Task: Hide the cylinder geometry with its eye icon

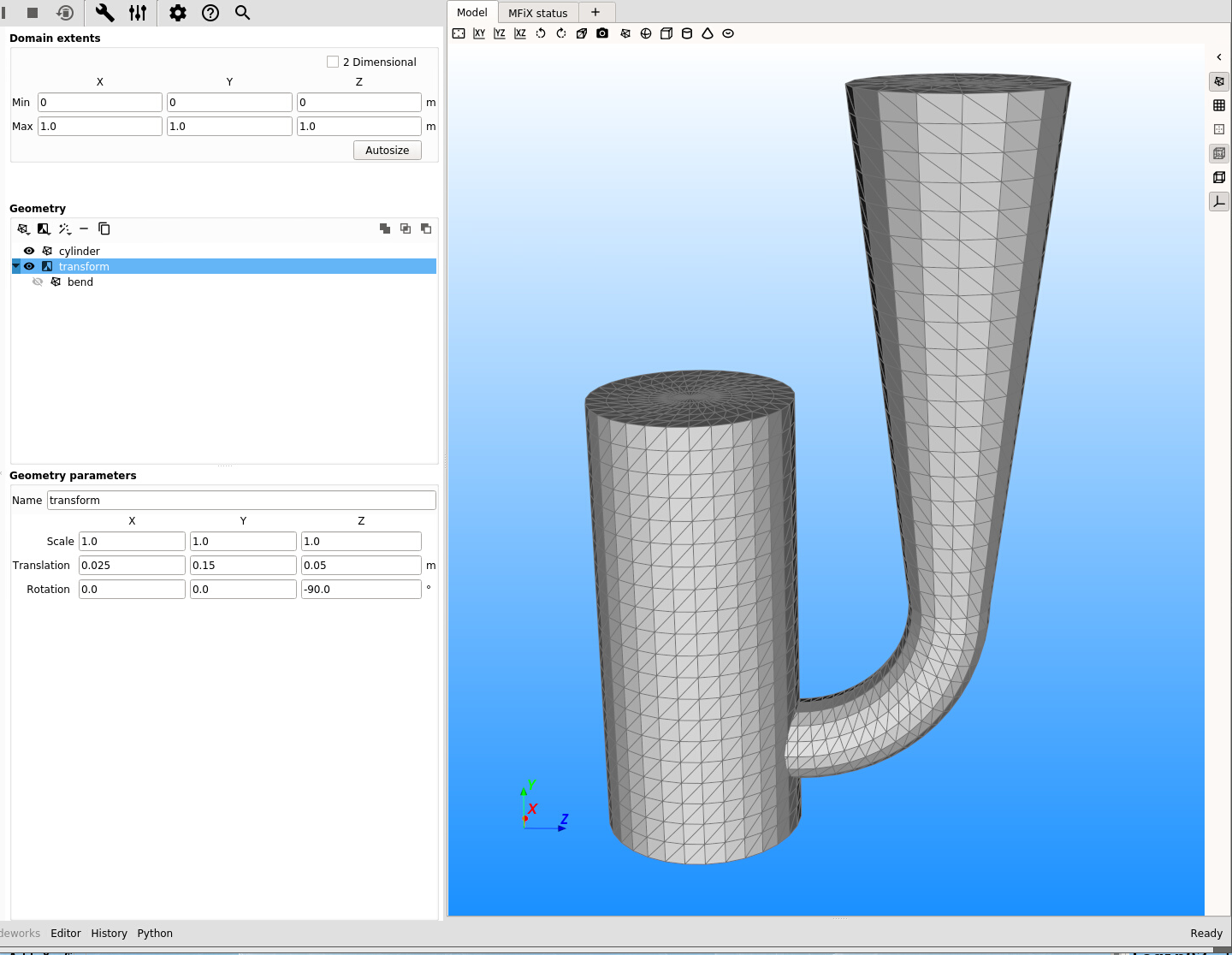Action: coord(29,251)
